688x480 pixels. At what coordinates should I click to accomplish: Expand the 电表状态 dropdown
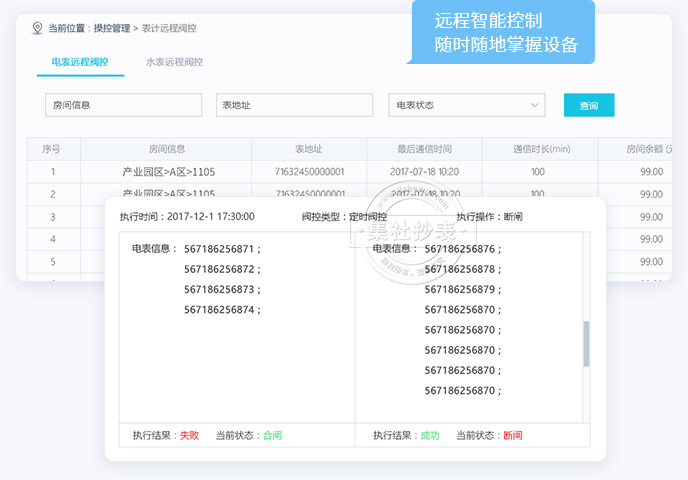tap(466, 105)
